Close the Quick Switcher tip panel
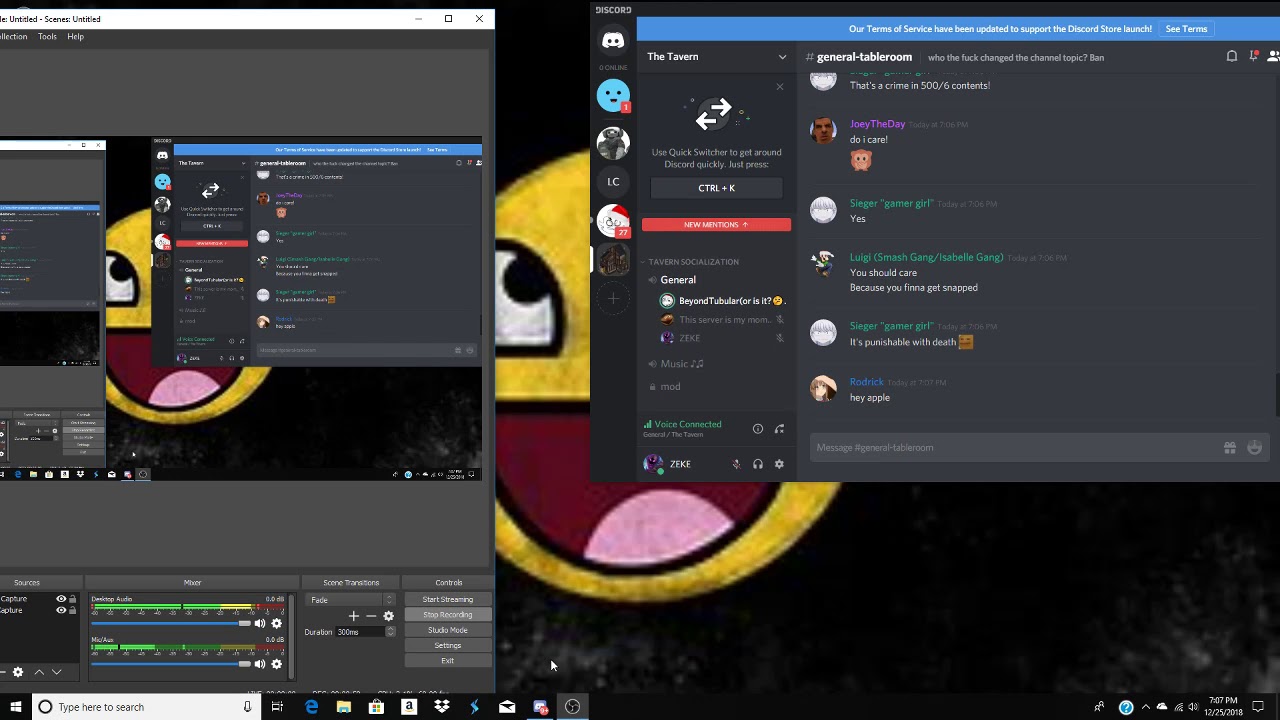 [780, 87]
